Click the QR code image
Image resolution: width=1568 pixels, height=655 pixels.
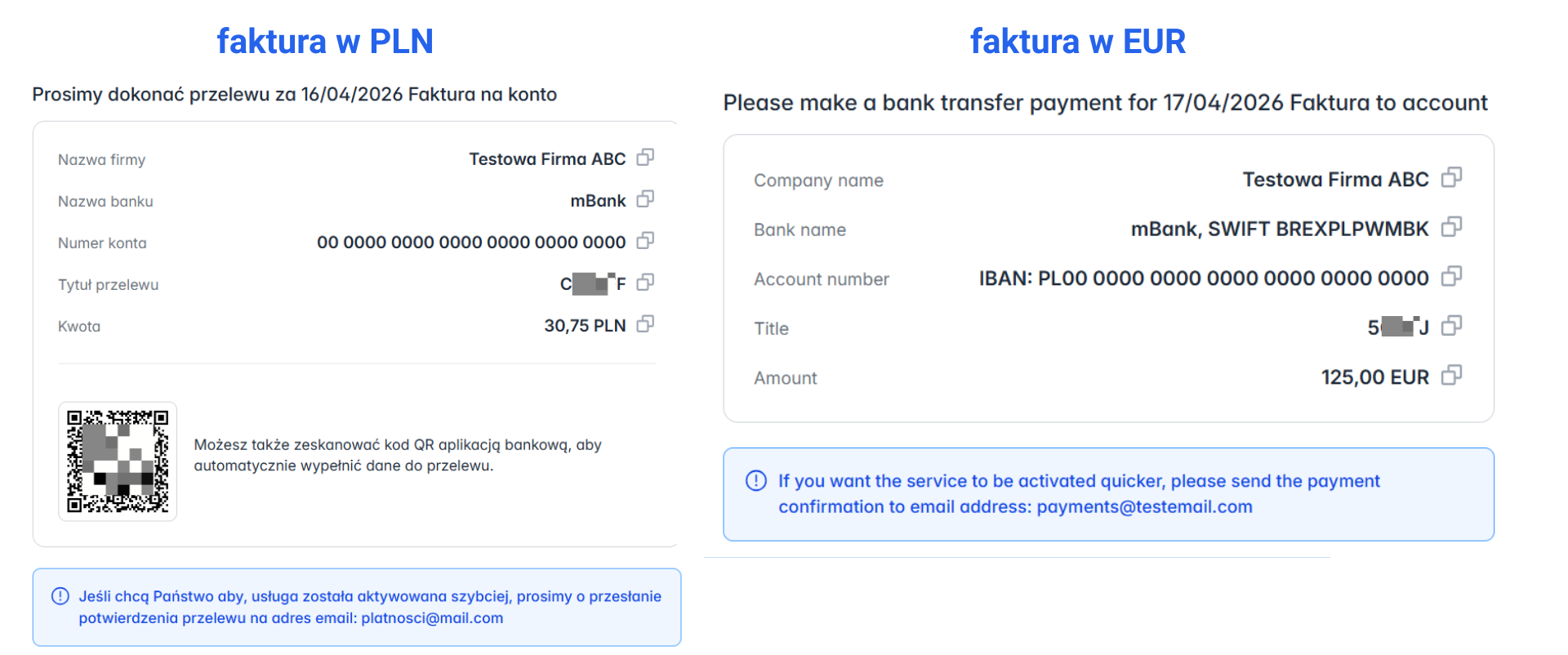pos(118,461)
